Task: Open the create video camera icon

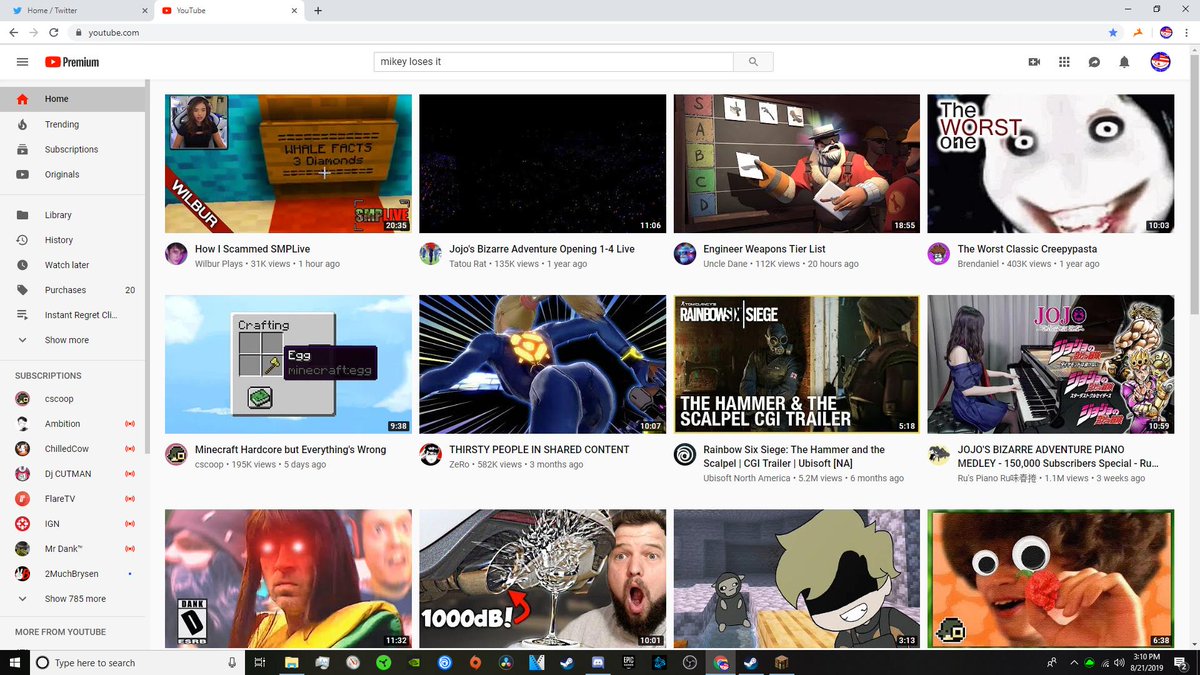Action: 1034,62
